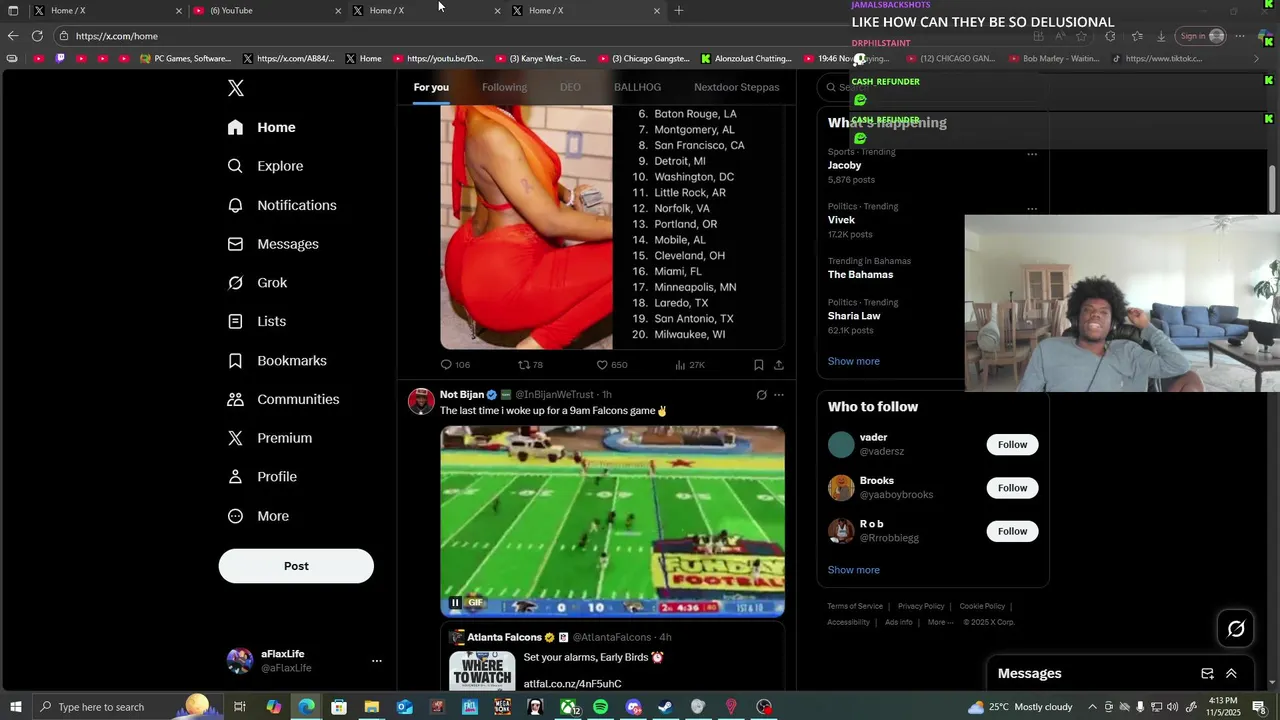Open options for Jacoby trending topic
Viewport: 1280px width, 720px height.
[1032, 154]
